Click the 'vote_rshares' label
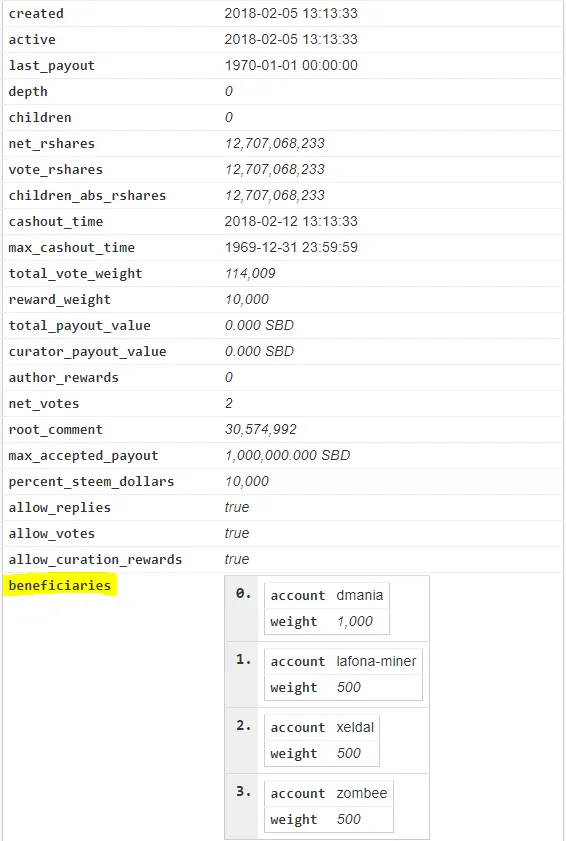Viewport: 566px width, 841px height. (x=56, y=170)
